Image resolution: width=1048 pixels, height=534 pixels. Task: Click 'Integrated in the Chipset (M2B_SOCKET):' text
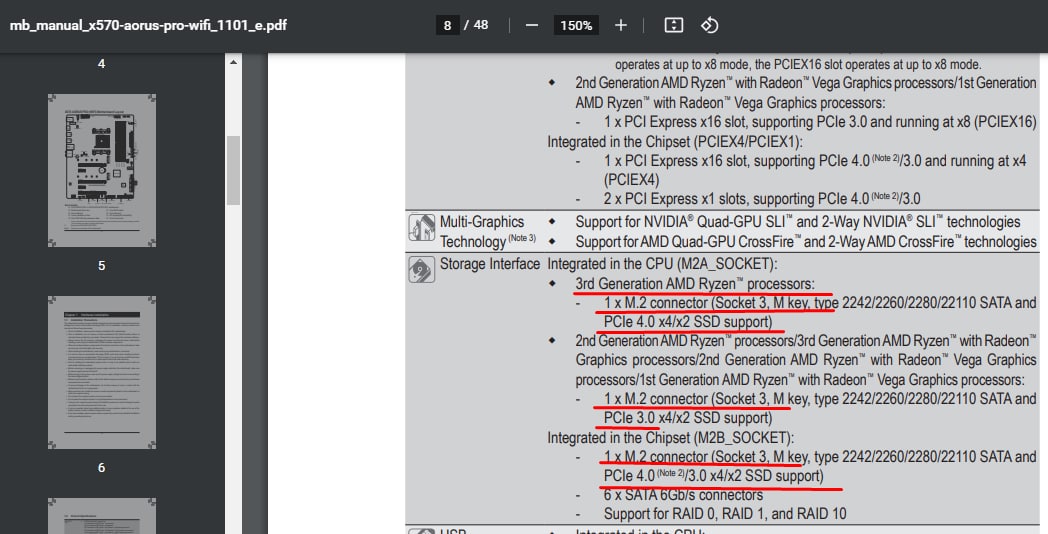tap(670, 438)
